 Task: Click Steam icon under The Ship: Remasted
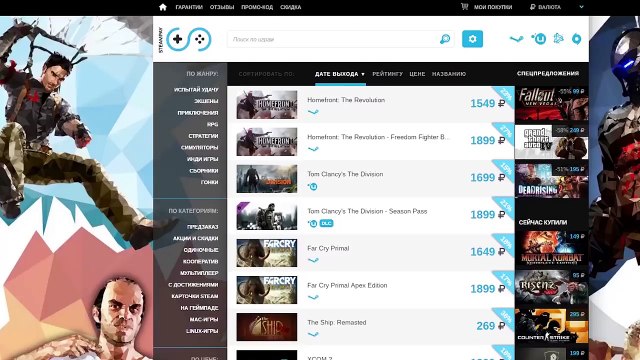313,334
